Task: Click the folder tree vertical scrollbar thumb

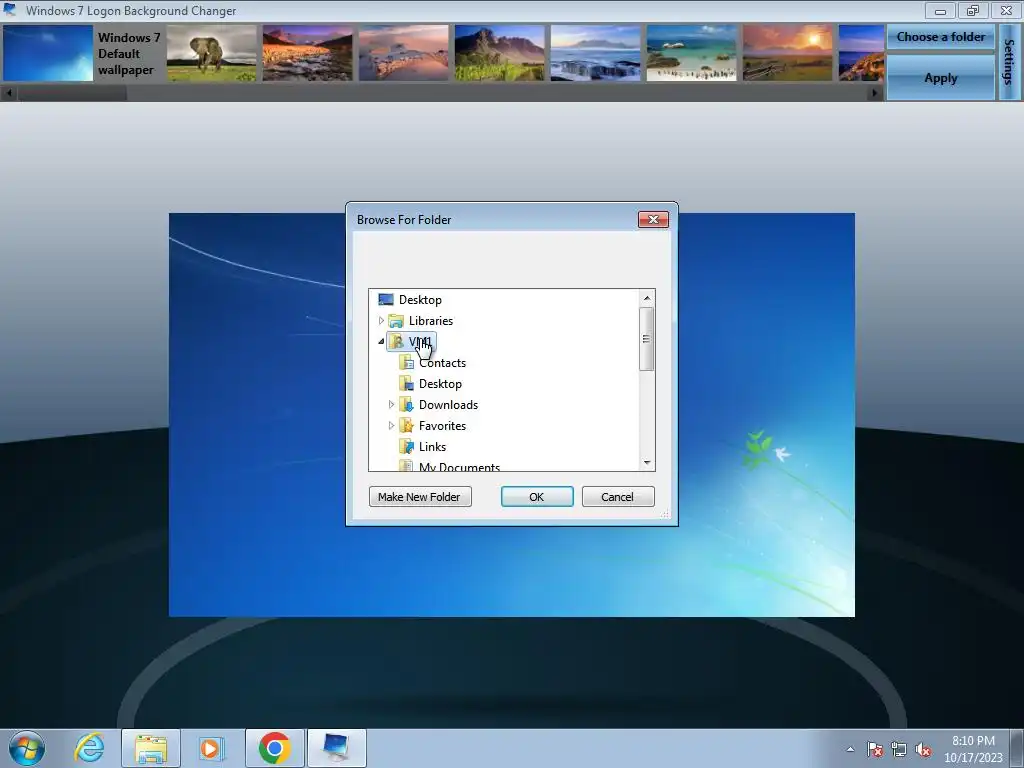Action: pos(647,338)
